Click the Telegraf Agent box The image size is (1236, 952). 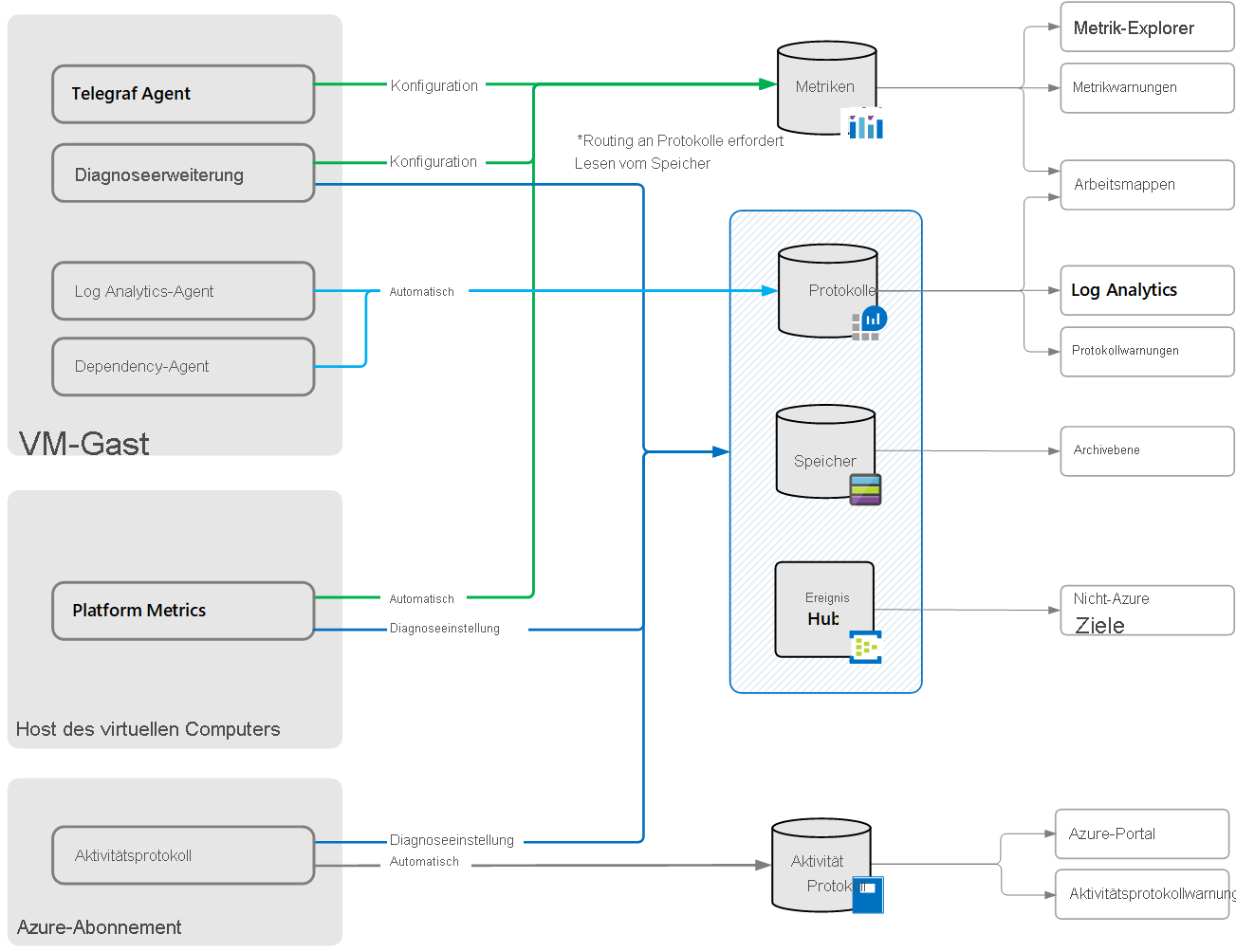pyautogui.click(x=183, y=94)
